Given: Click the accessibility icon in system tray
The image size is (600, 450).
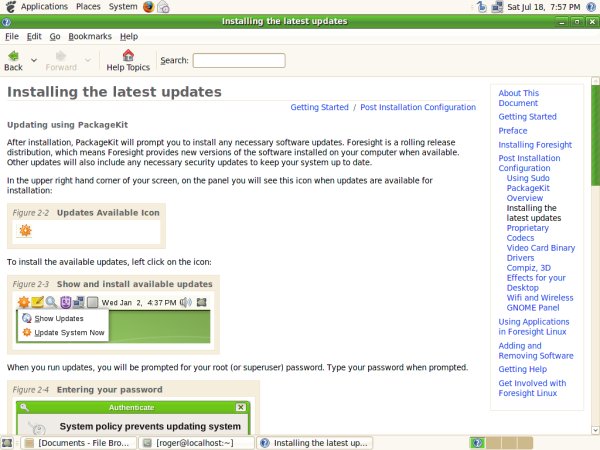Looking at the screenshot, I should 482,7.
